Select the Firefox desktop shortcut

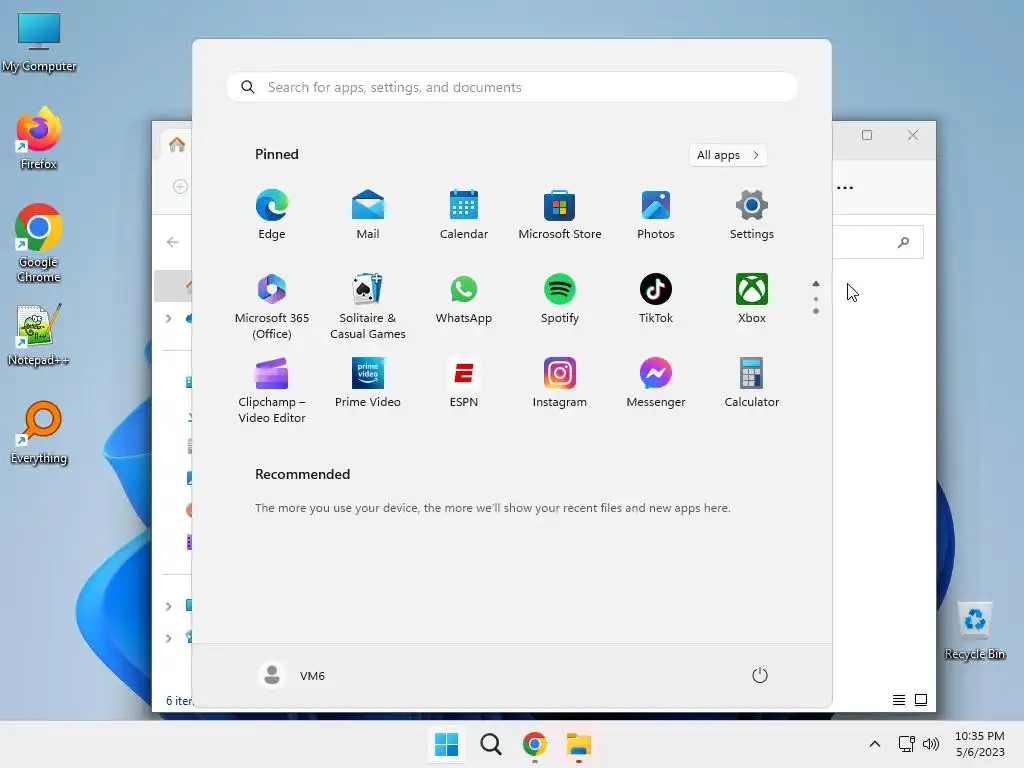tap(39, 138)
